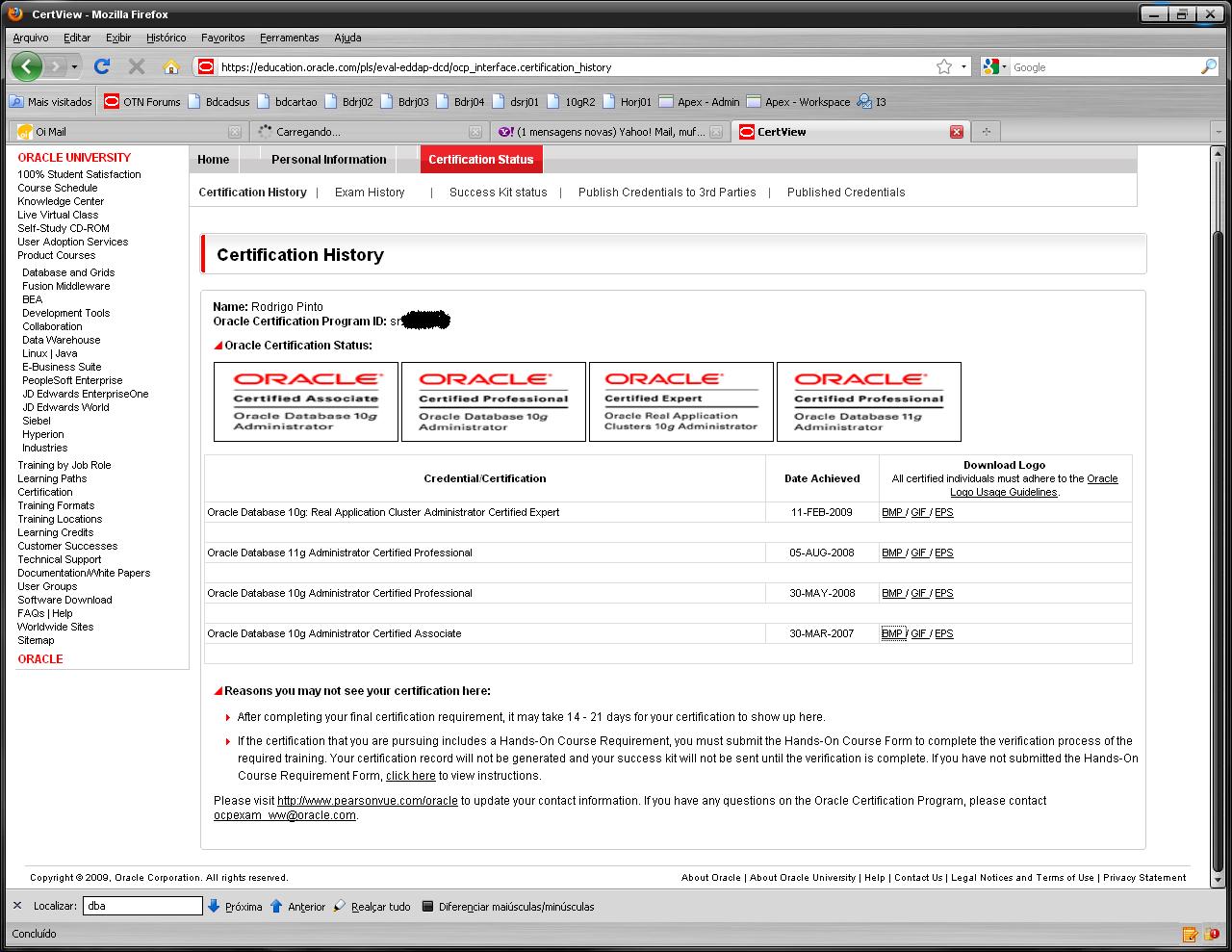Open Publish Credentials to 3rd Parties

667,193
